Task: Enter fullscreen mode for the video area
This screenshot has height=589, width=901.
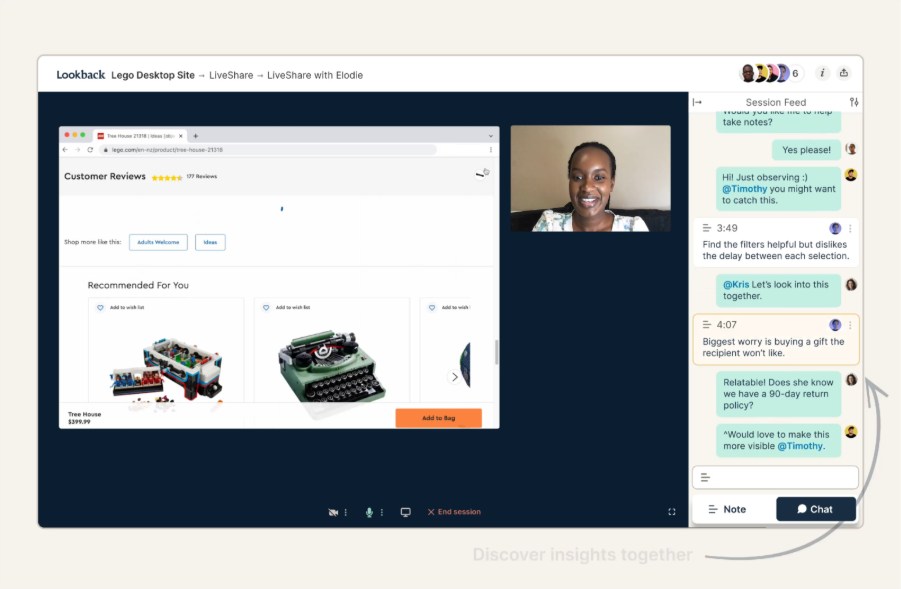Action: point(672,512)
